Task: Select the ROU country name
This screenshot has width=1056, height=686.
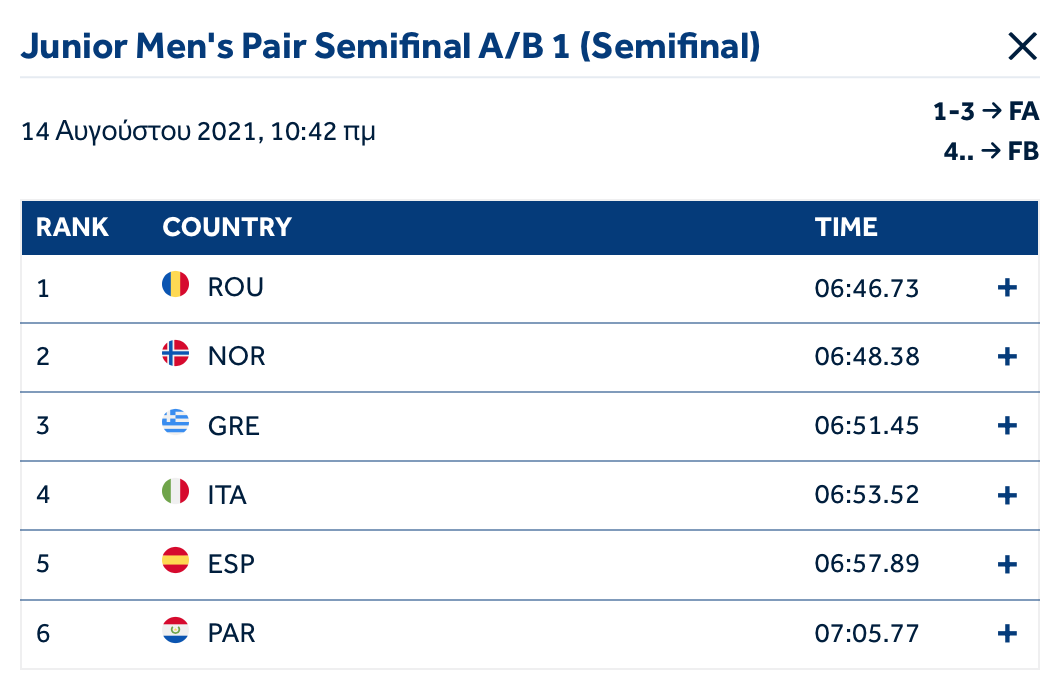Action: pos(236,288)
